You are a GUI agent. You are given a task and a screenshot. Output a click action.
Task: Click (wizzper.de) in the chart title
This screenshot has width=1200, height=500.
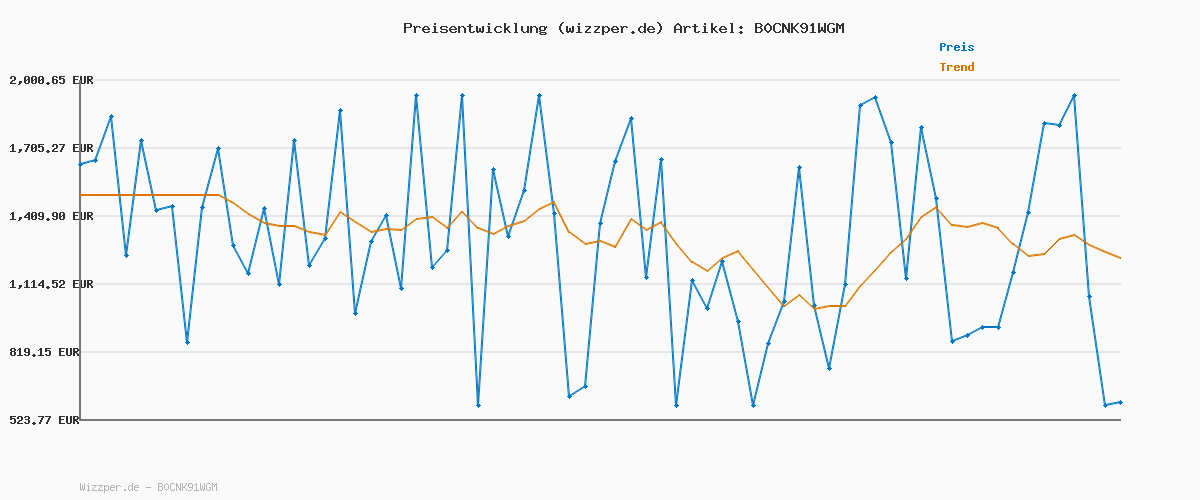[607, 28]
